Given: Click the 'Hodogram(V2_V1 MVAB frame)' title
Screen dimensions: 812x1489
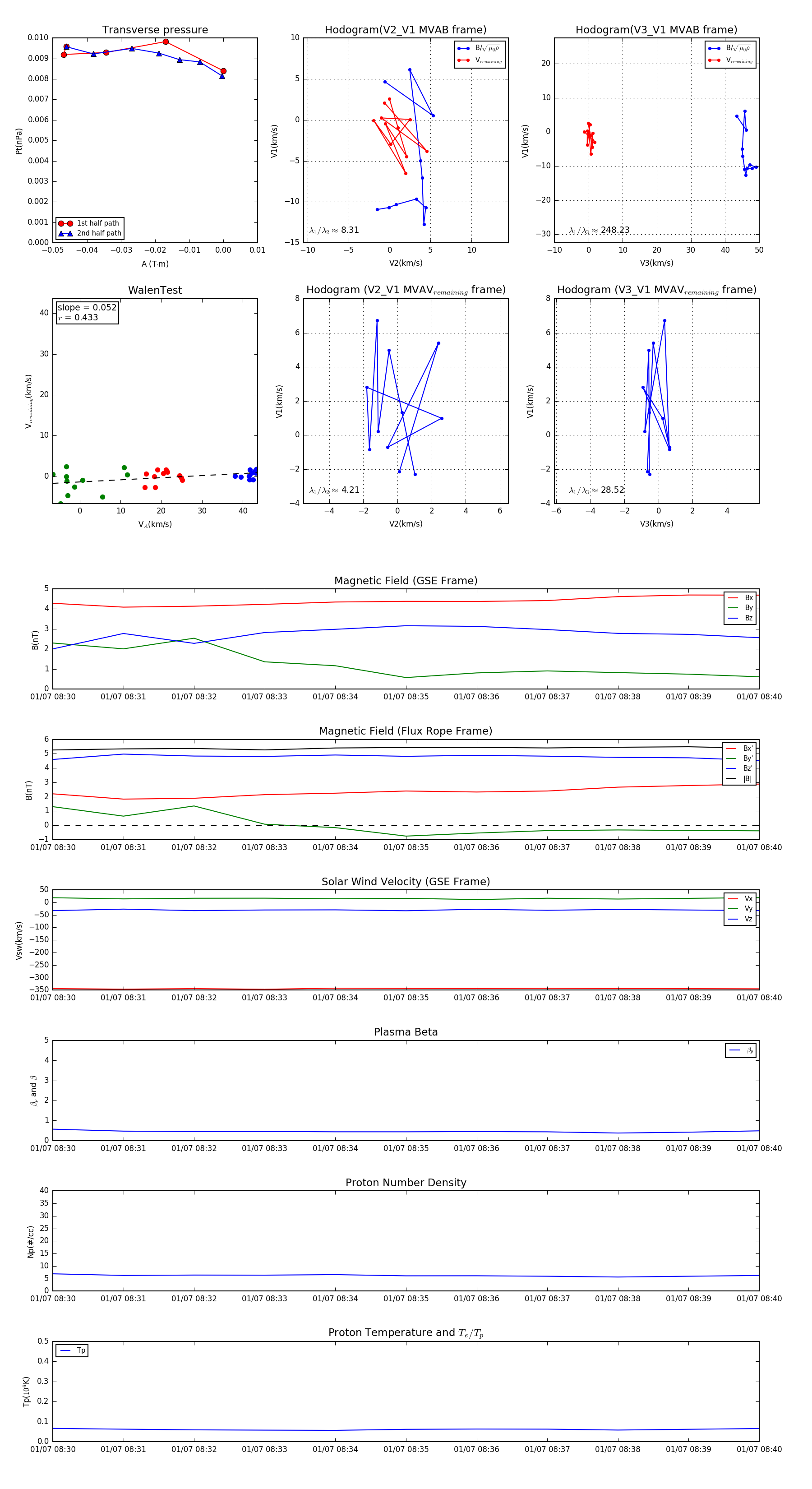Looking at the screenshot, I should click(x=406, y=30).
